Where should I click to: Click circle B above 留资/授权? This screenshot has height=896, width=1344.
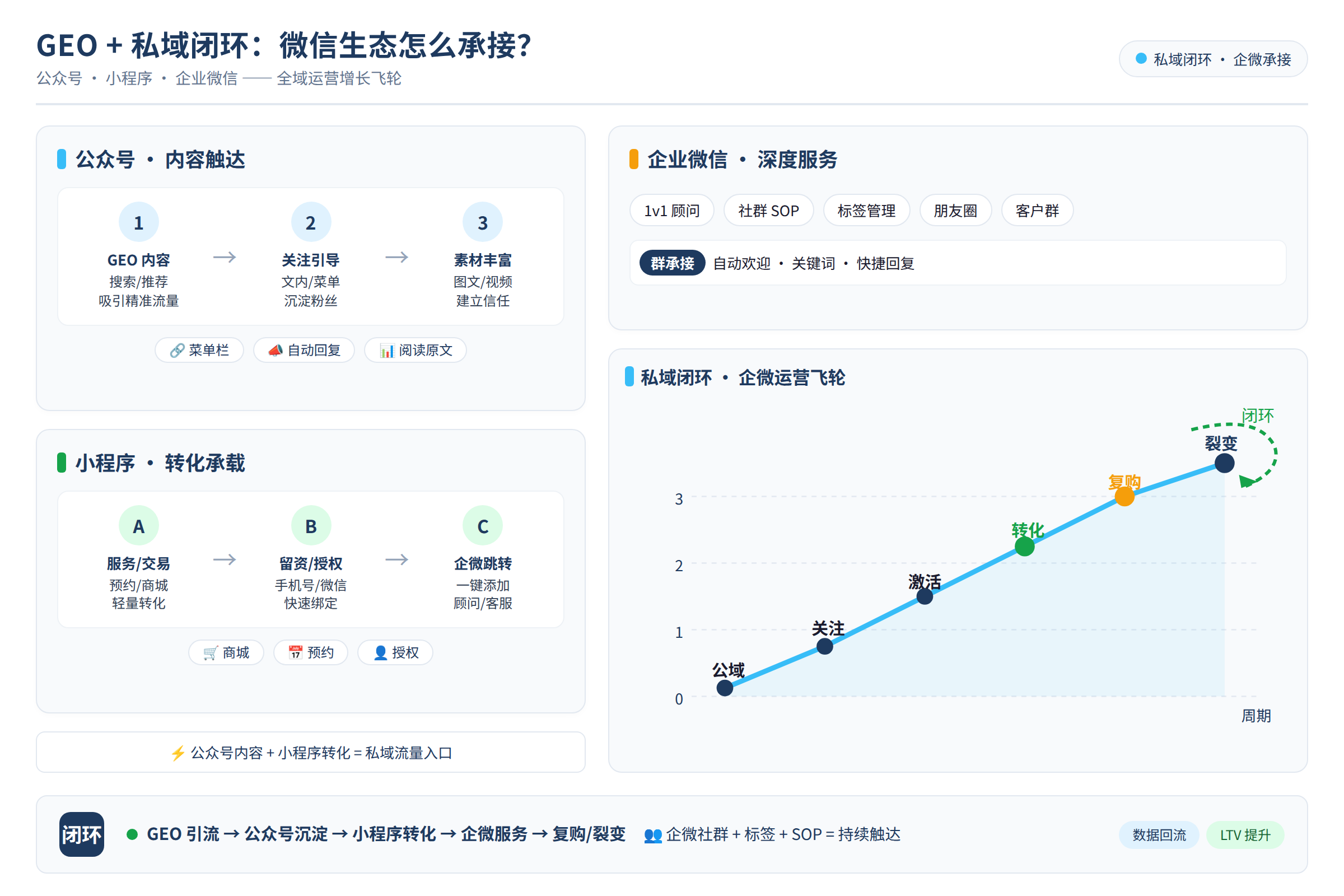[311, 526]
